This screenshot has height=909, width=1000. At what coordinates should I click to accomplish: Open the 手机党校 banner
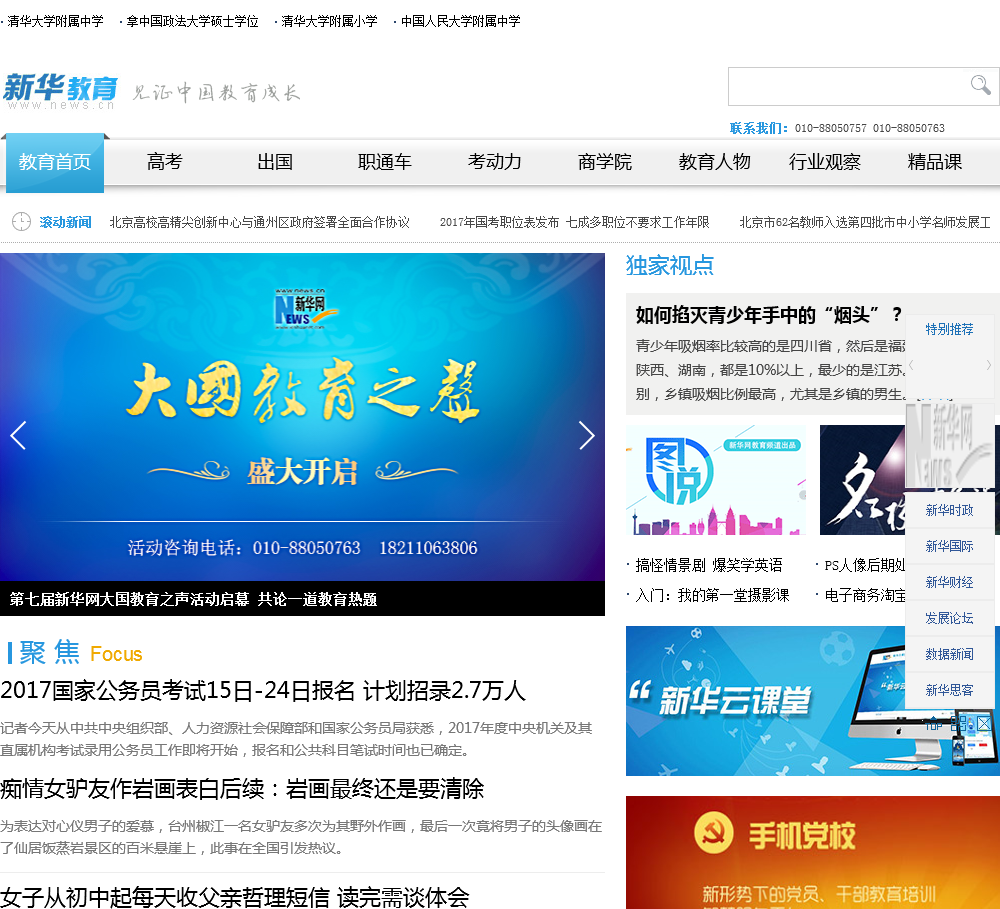(812, 852)
